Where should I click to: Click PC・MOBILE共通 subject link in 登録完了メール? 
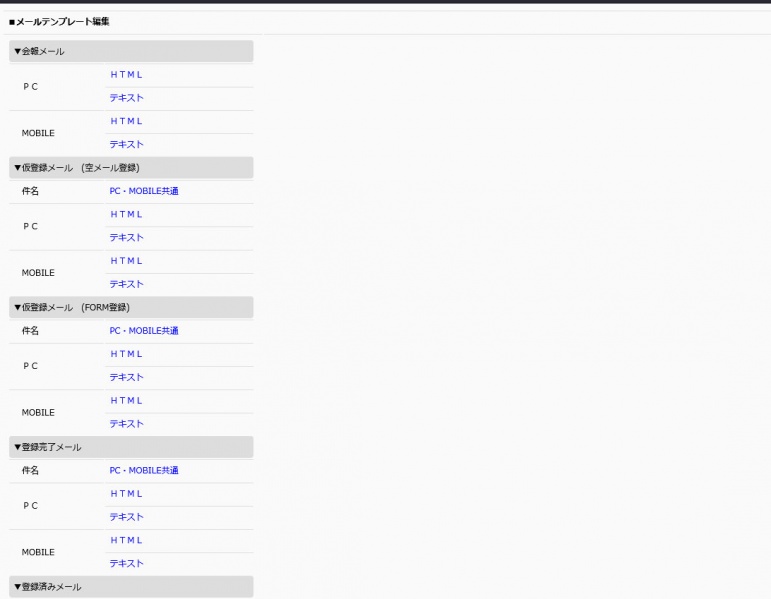[x=144, y=470]
